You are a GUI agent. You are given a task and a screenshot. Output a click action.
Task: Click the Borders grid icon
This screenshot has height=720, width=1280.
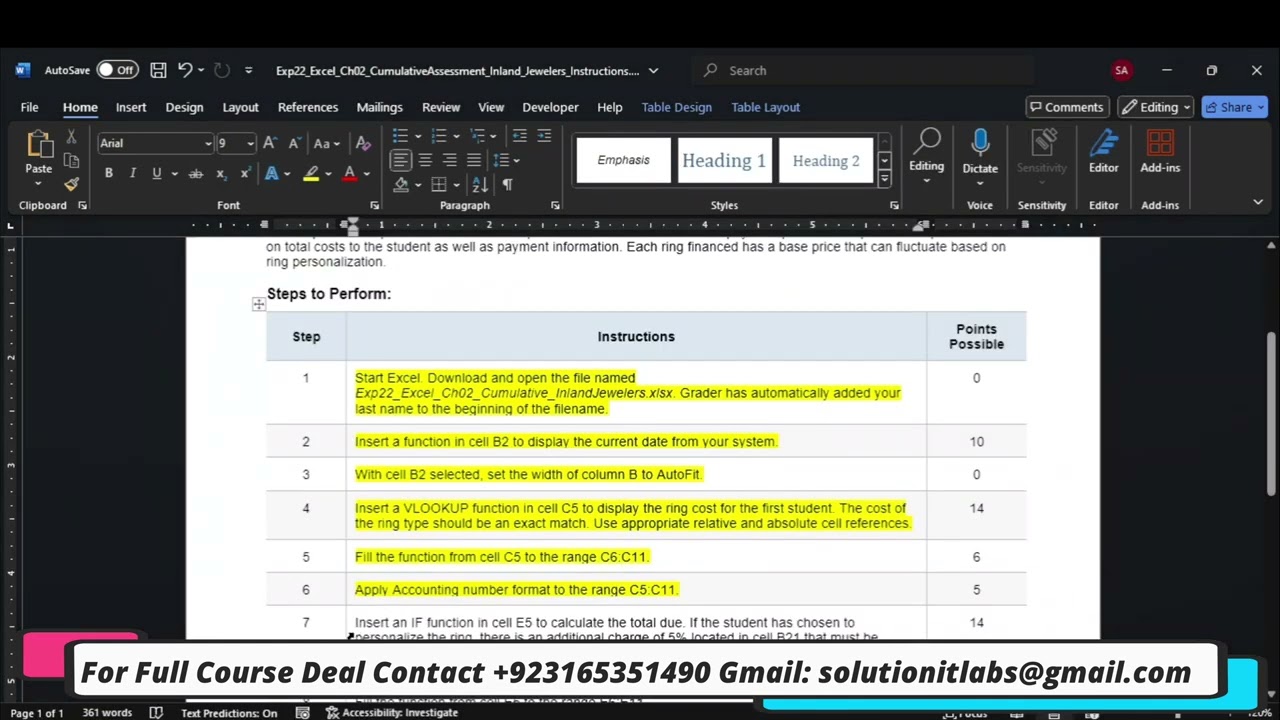(x=438, y=184)
